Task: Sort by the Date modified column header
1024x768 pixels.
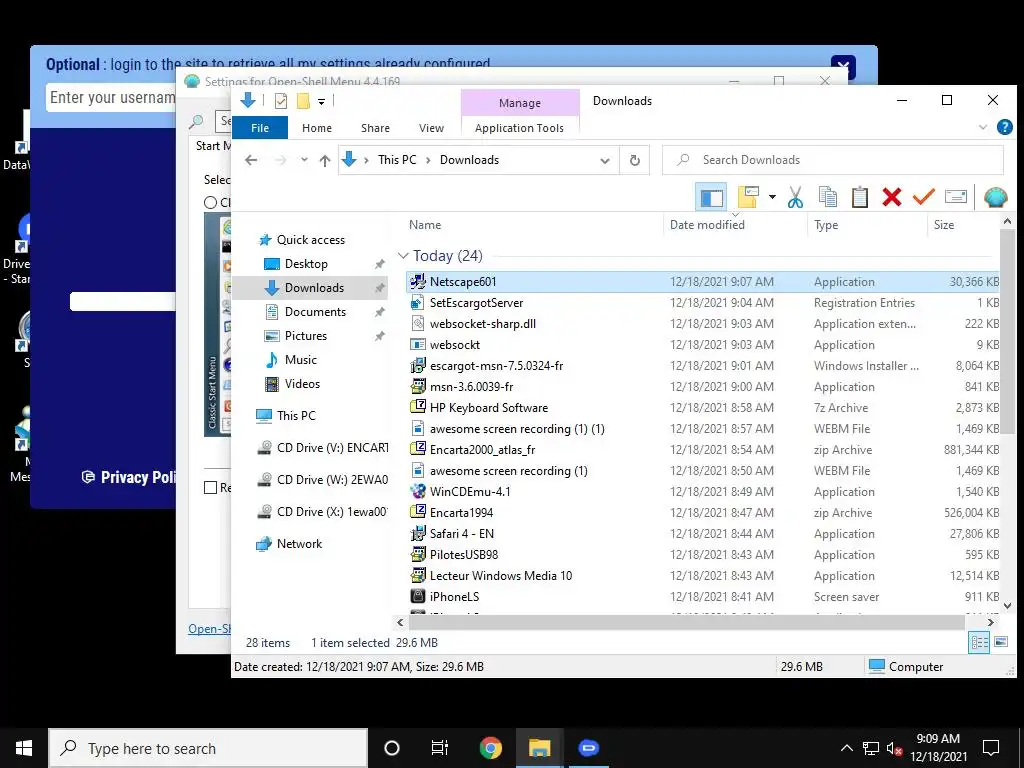Action: 707,225
